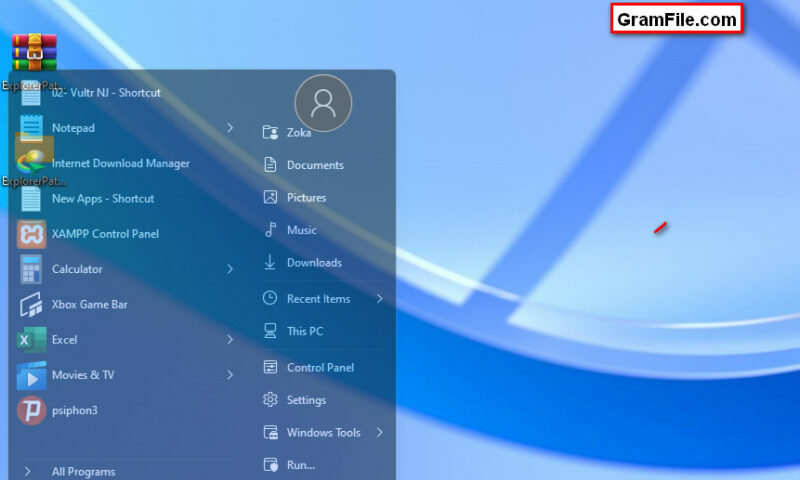Click the Pictures label text
The width and height of the screenshot is (800, 480).
(x=306, y=197)
